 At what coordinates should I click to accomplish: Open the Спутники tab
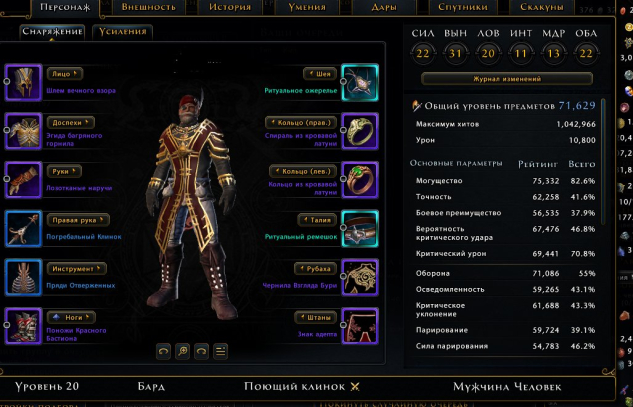[x=463, y=7]
